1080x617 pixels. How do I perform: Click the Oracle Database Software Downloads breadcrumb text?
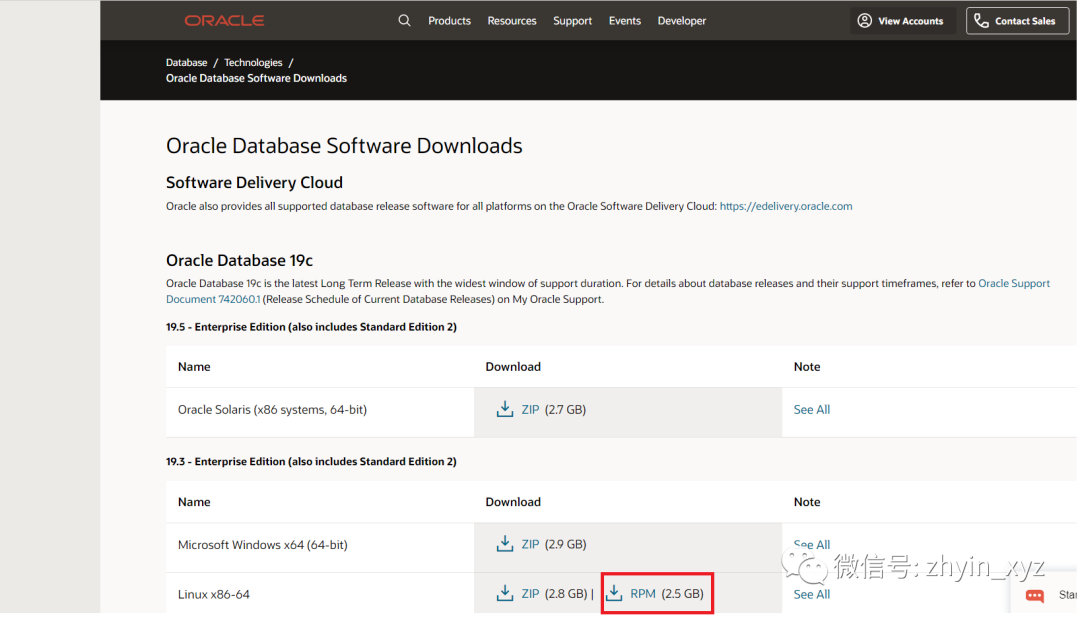tap(256, 78)
